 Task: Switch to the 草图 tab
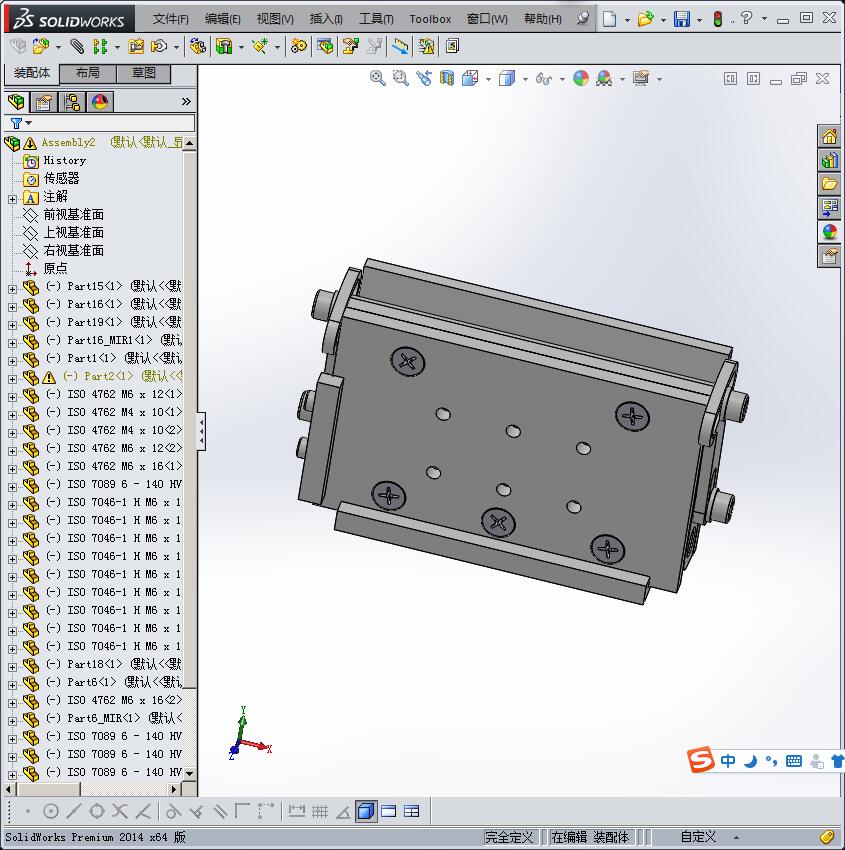point(144,73)
